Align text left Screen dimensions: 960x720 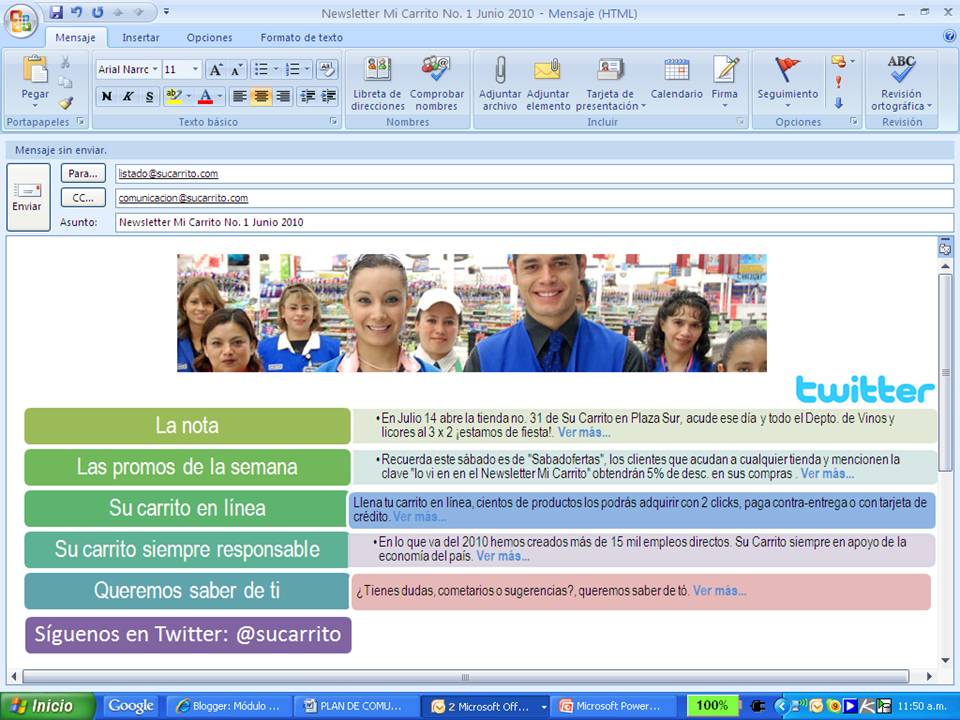coord(240,96)
